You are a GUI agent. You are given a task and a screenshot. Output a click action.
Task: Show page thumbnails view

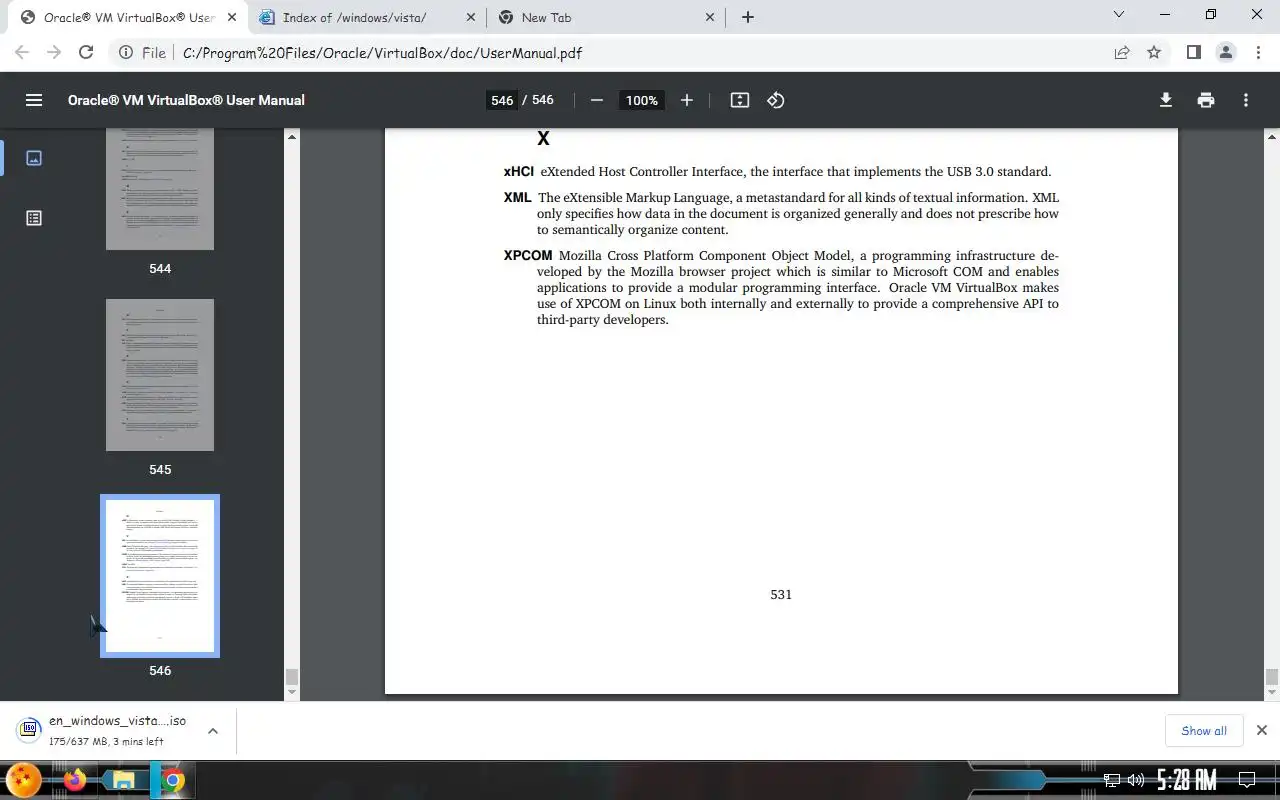pos(34,158)
